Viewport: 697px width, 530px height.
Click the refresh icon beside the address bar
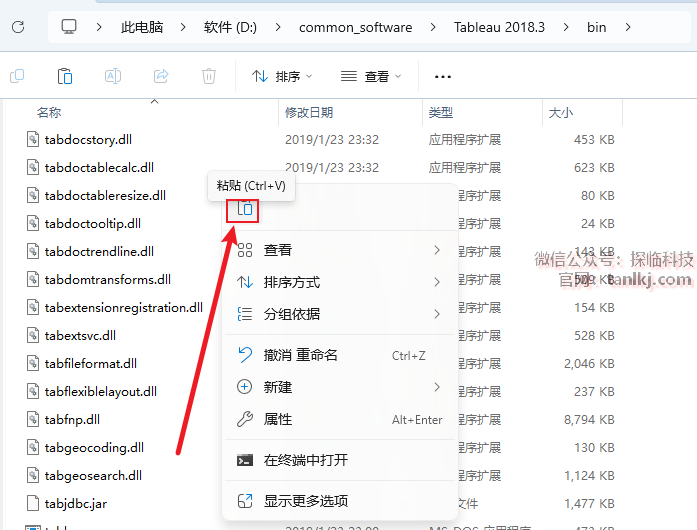point(18,27)
